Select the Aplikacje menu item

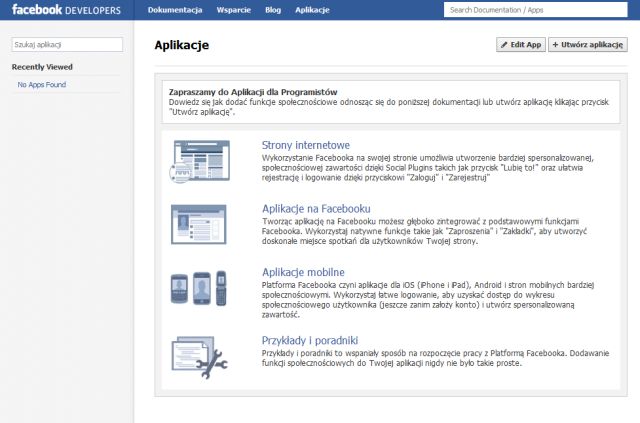tap(312, 10)
